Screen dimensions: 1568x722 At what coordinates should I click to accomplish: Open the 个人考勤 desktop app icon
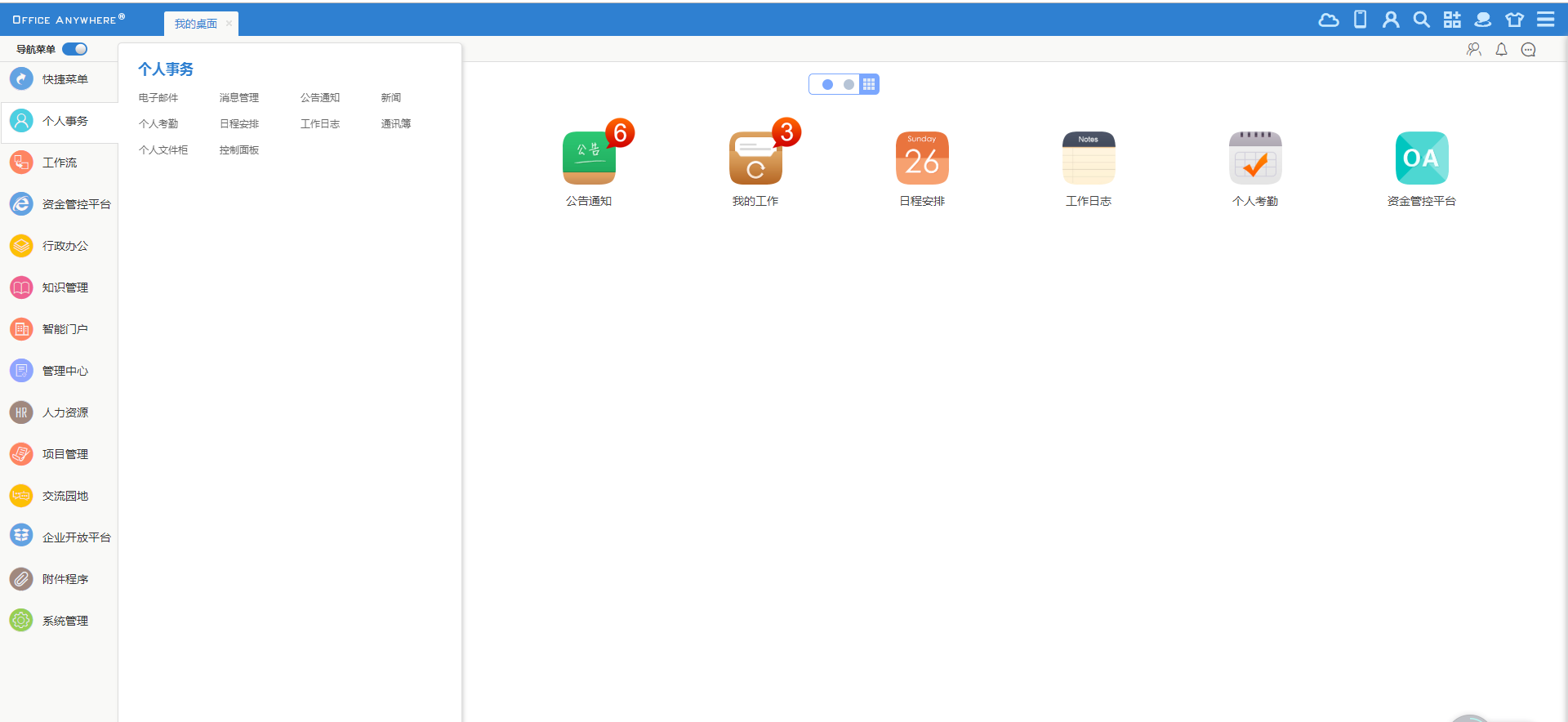1255,158
